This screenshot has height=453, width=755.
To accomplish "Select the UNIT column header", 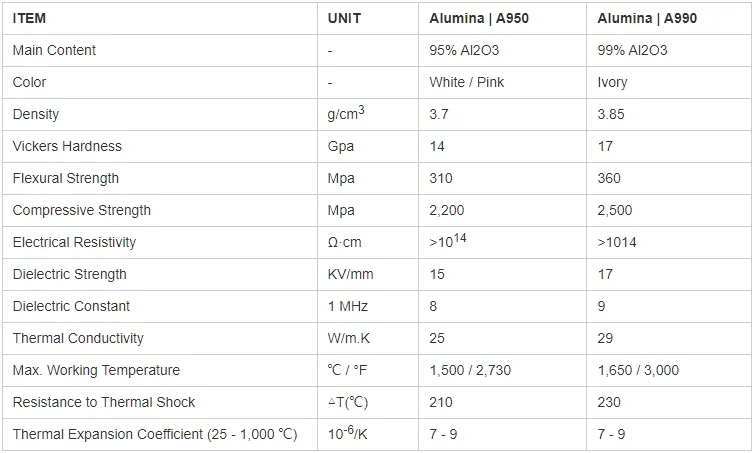I will coord(344,18).
